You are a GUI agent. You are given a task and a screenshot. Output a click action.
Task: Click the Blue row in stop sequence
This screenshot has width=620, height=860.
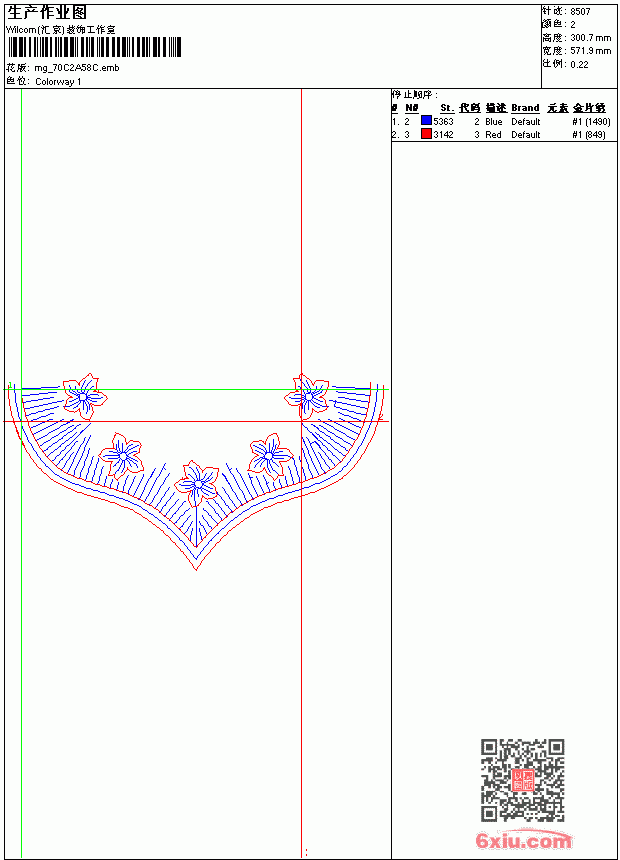pyautogui.click(x=501, y=121)
